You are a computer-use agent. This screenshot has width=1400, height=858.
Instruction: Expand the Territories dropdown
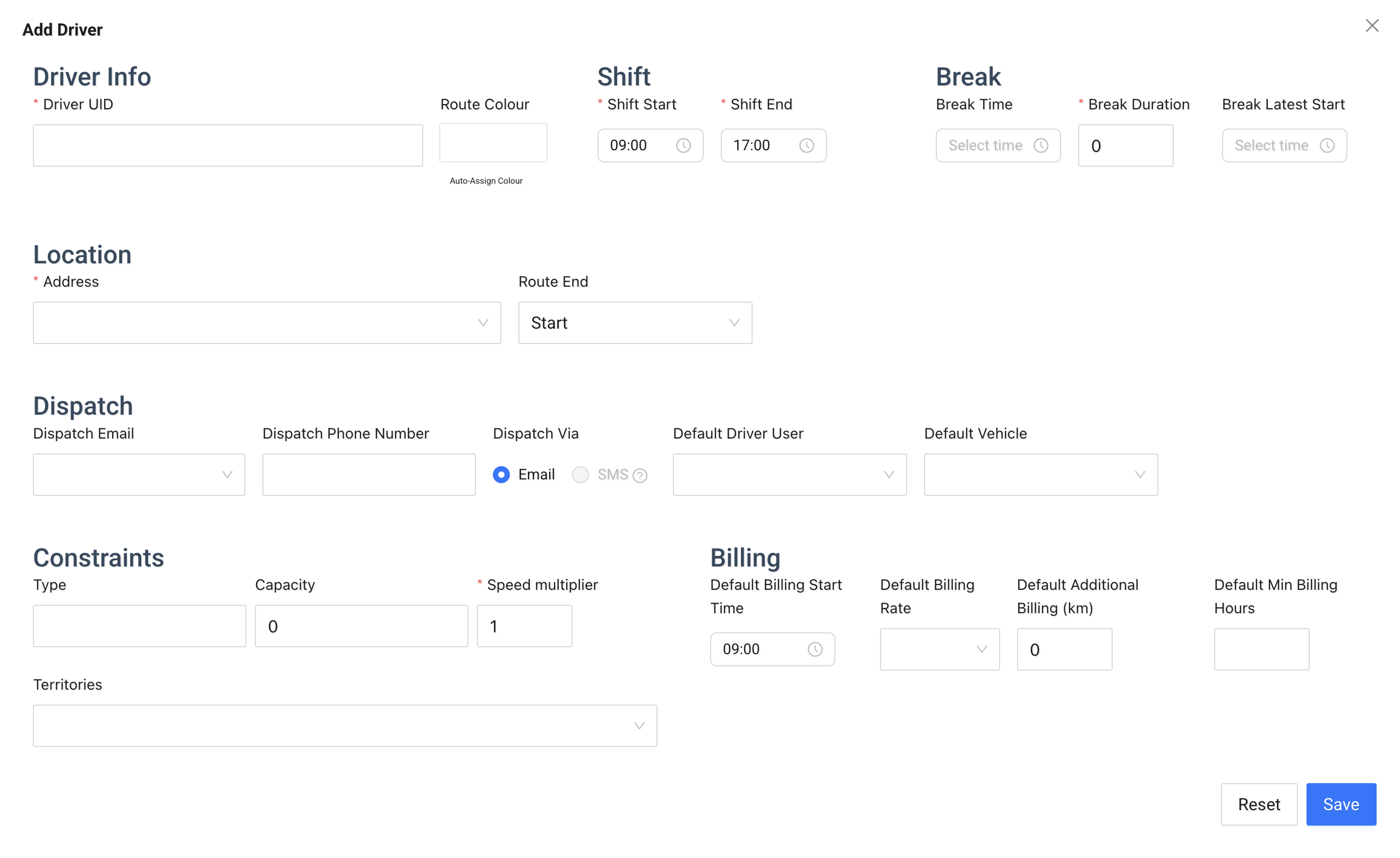pos(344,725)
